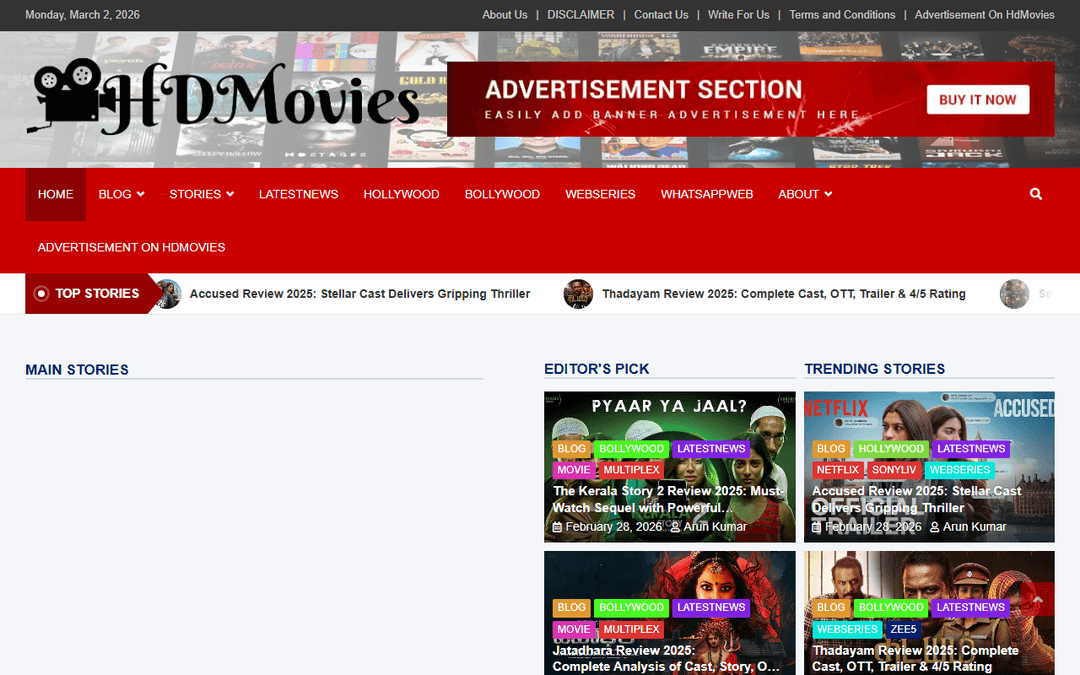The height and width of the screenshot is (675, 1080).
Task: Click the scroll-to-top arrow button
Action: point(1037,599)
